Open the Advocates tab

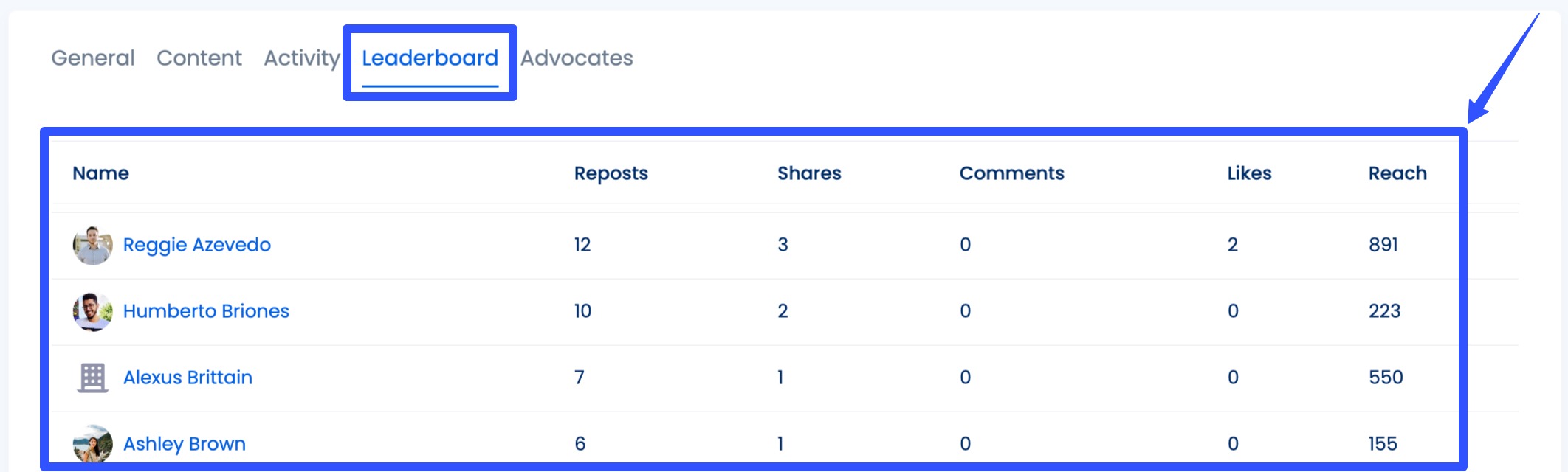click(x=577, y=58)
